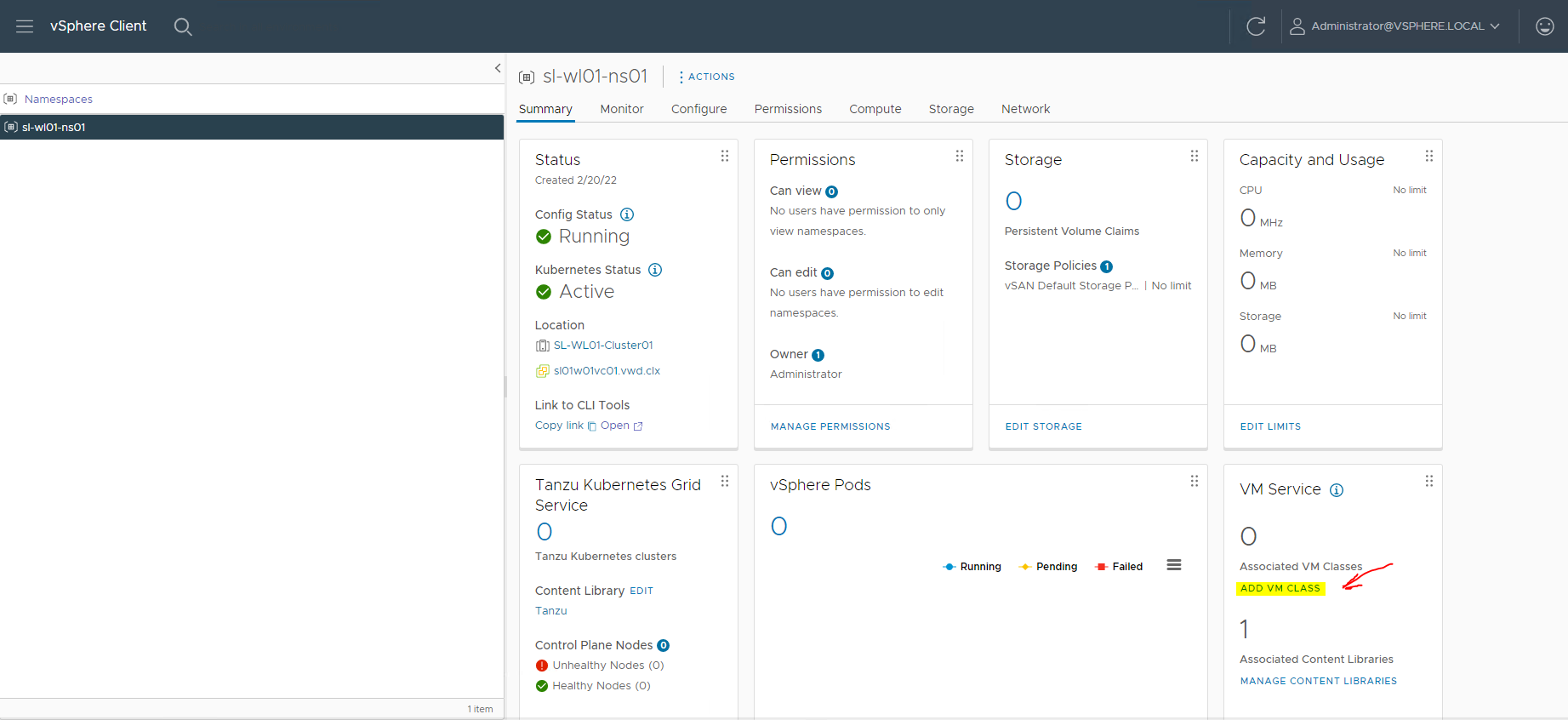Click the Permissions card drag handle

(960, 156)
